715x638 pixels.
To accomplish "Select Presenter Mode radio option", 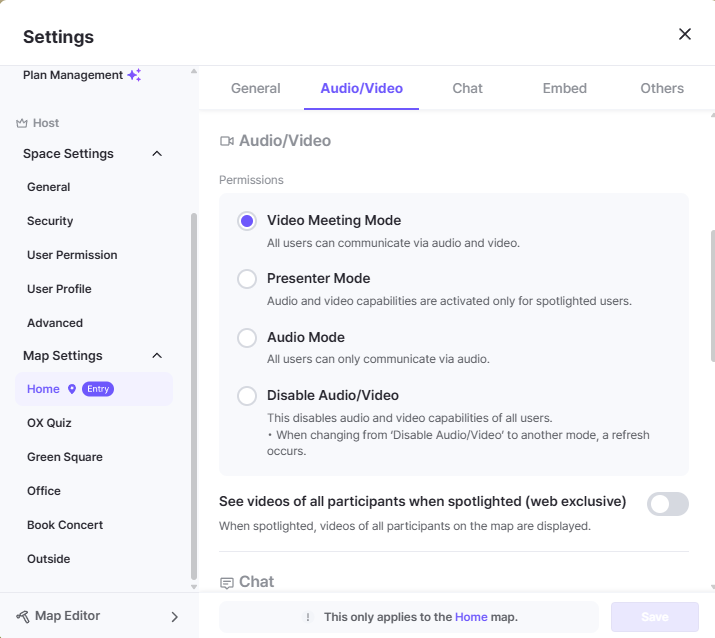I will point(247,279).
